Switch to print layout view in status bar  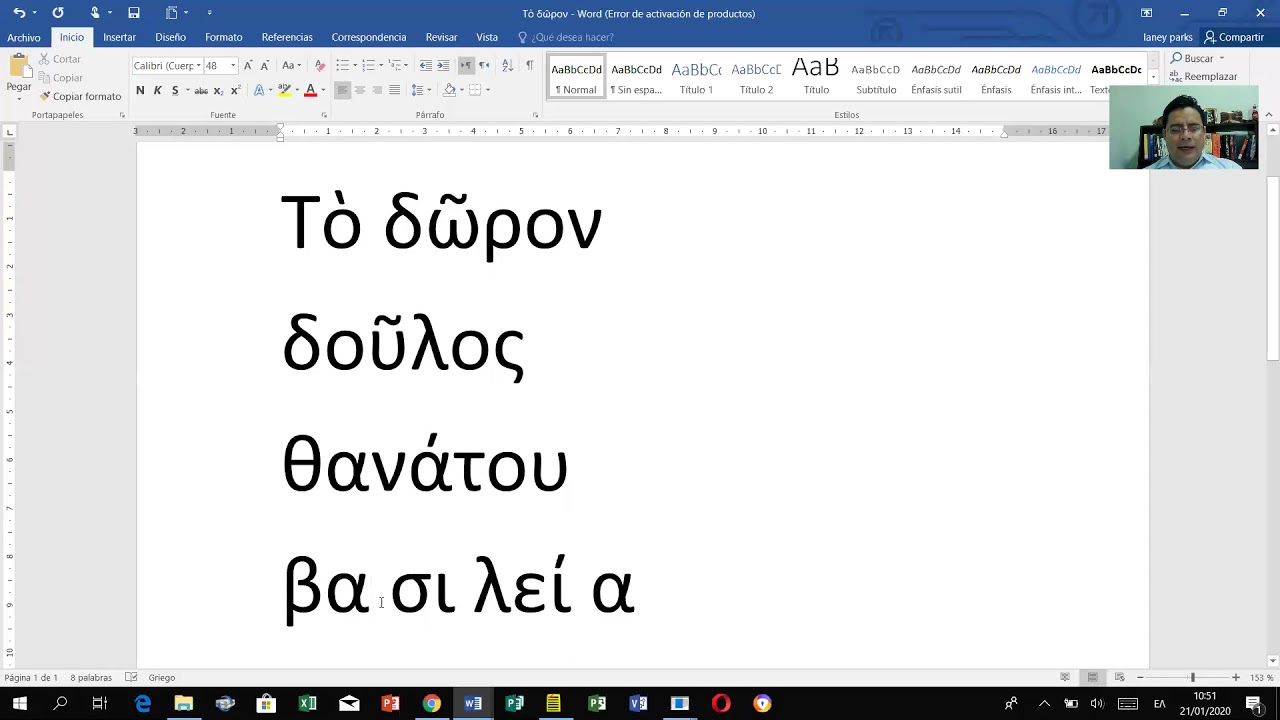(x=1092, y=677)
